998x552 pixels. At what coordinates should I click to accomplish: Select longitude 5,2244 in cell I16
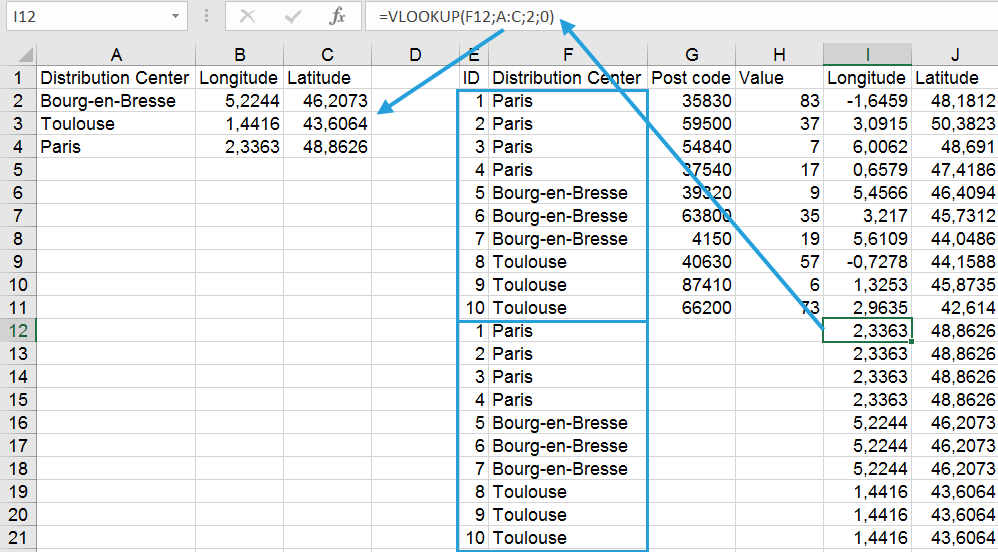868,423
